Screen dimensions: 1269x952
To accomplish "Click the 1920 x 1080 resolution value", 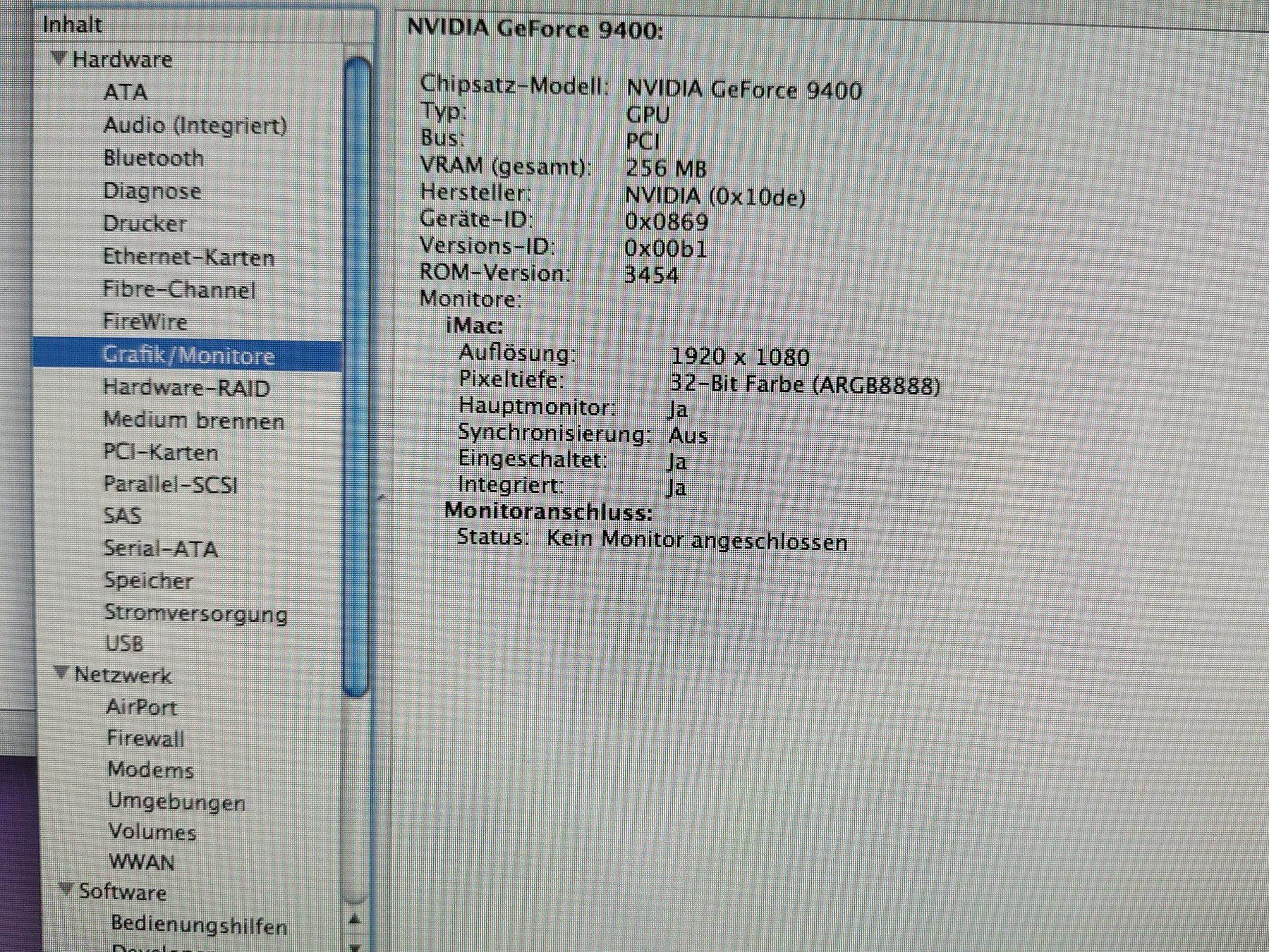I will click(x=740, y=357).
